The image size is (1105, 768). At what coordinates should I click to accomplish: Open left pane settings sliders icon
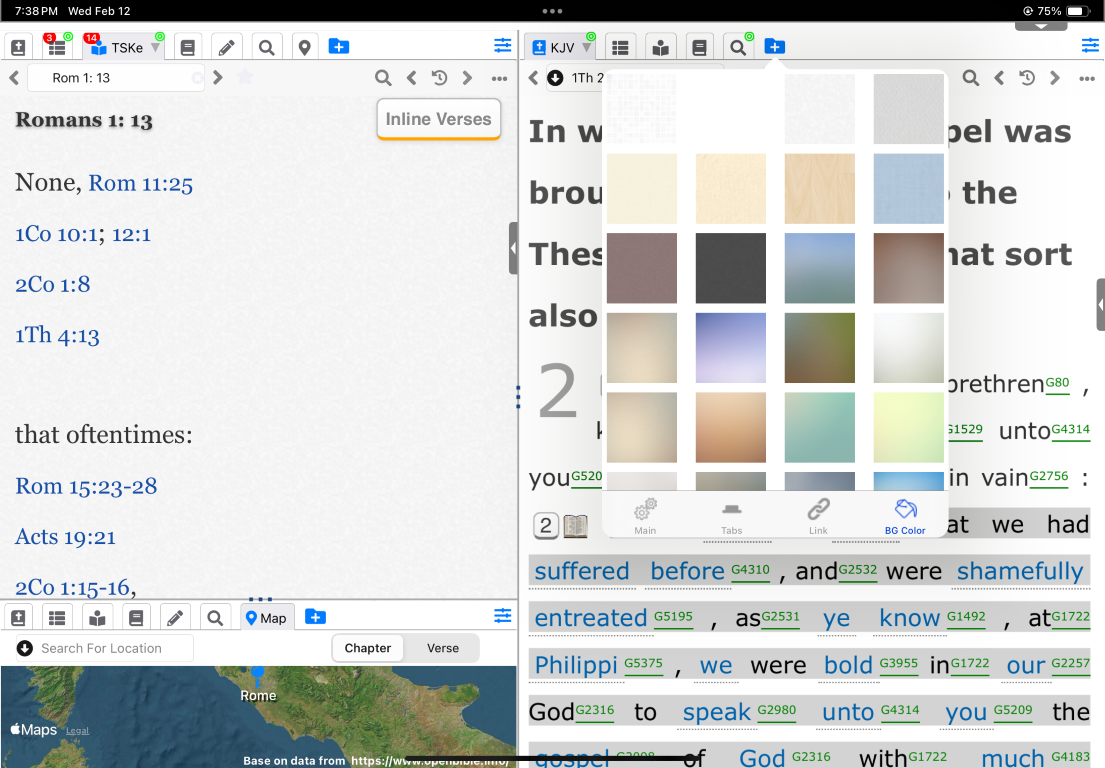pyautogui.click(x=502, y=46)
